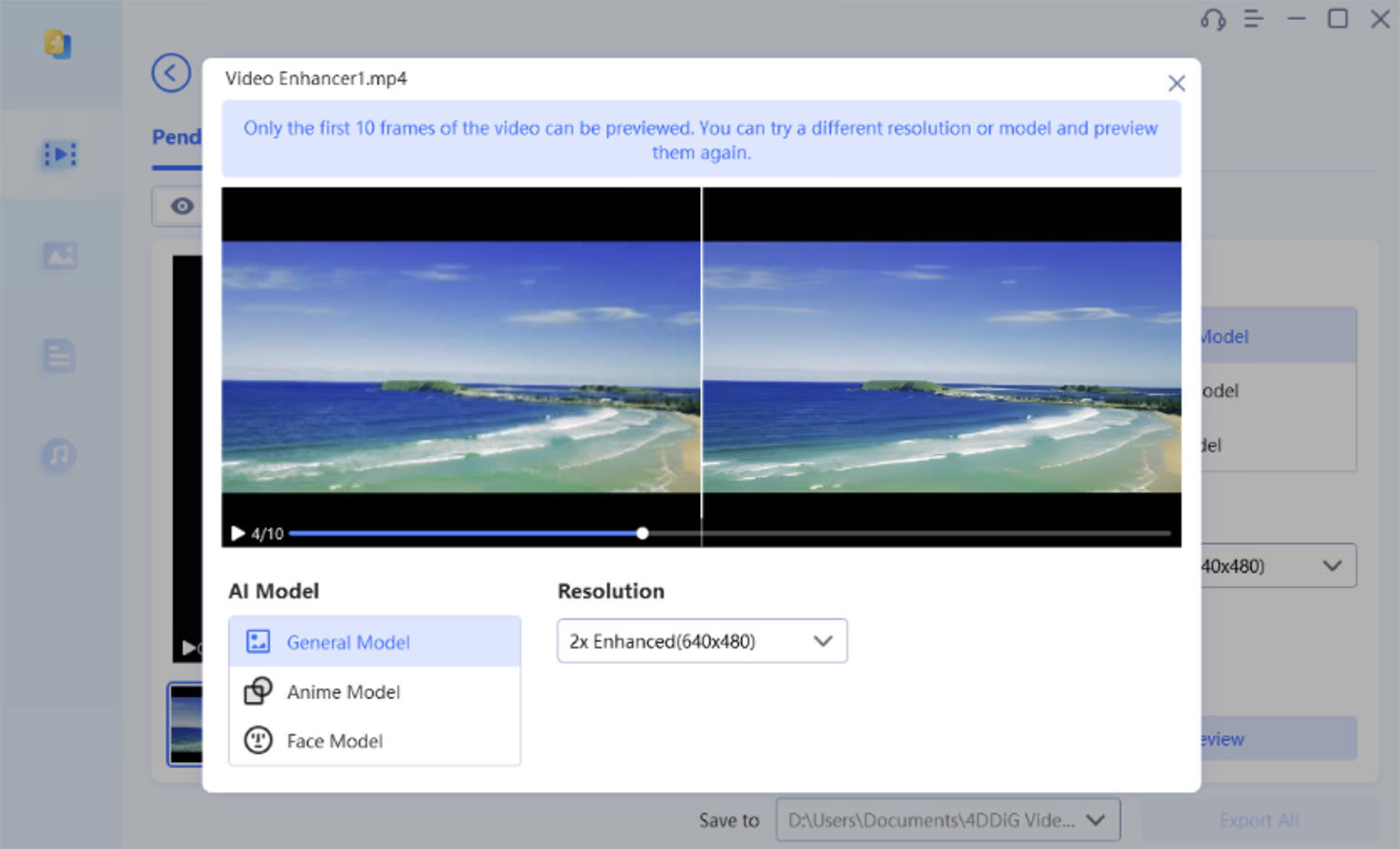Open the headset support icon
The height and width of the screenshot is (849, 1400).
pyautogui.click(x=1212, y=20)
